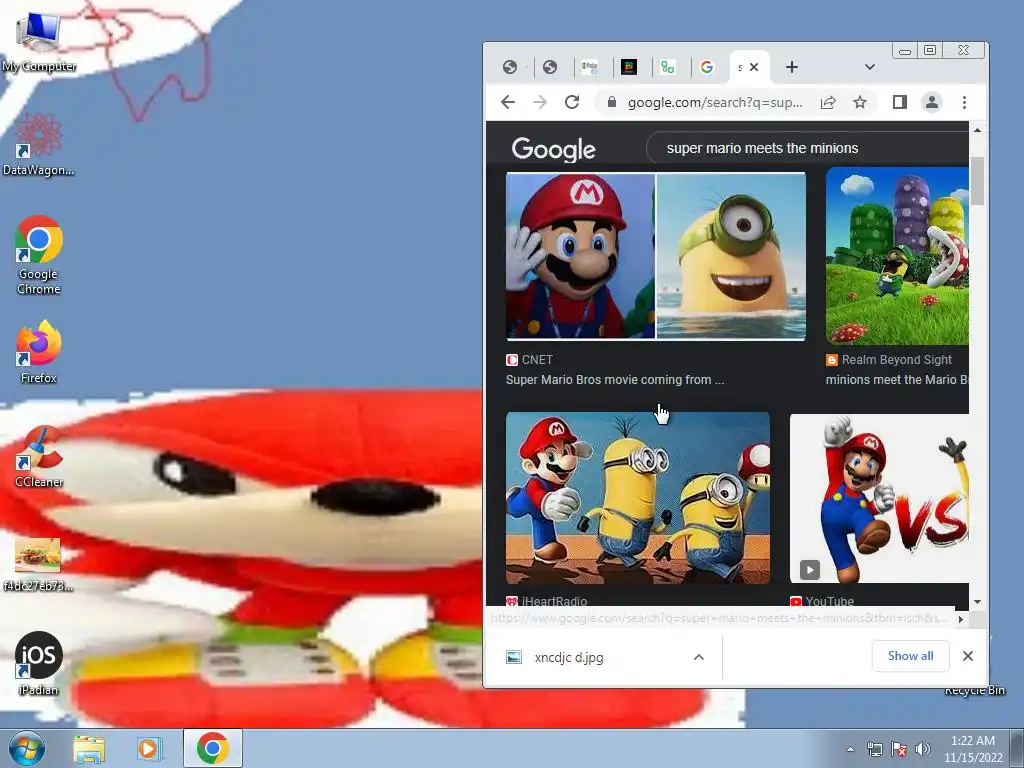The width and height of the screenshot is (1024, 768).
Task: Open the Recycle Bin on desktop
Action: 974,690
